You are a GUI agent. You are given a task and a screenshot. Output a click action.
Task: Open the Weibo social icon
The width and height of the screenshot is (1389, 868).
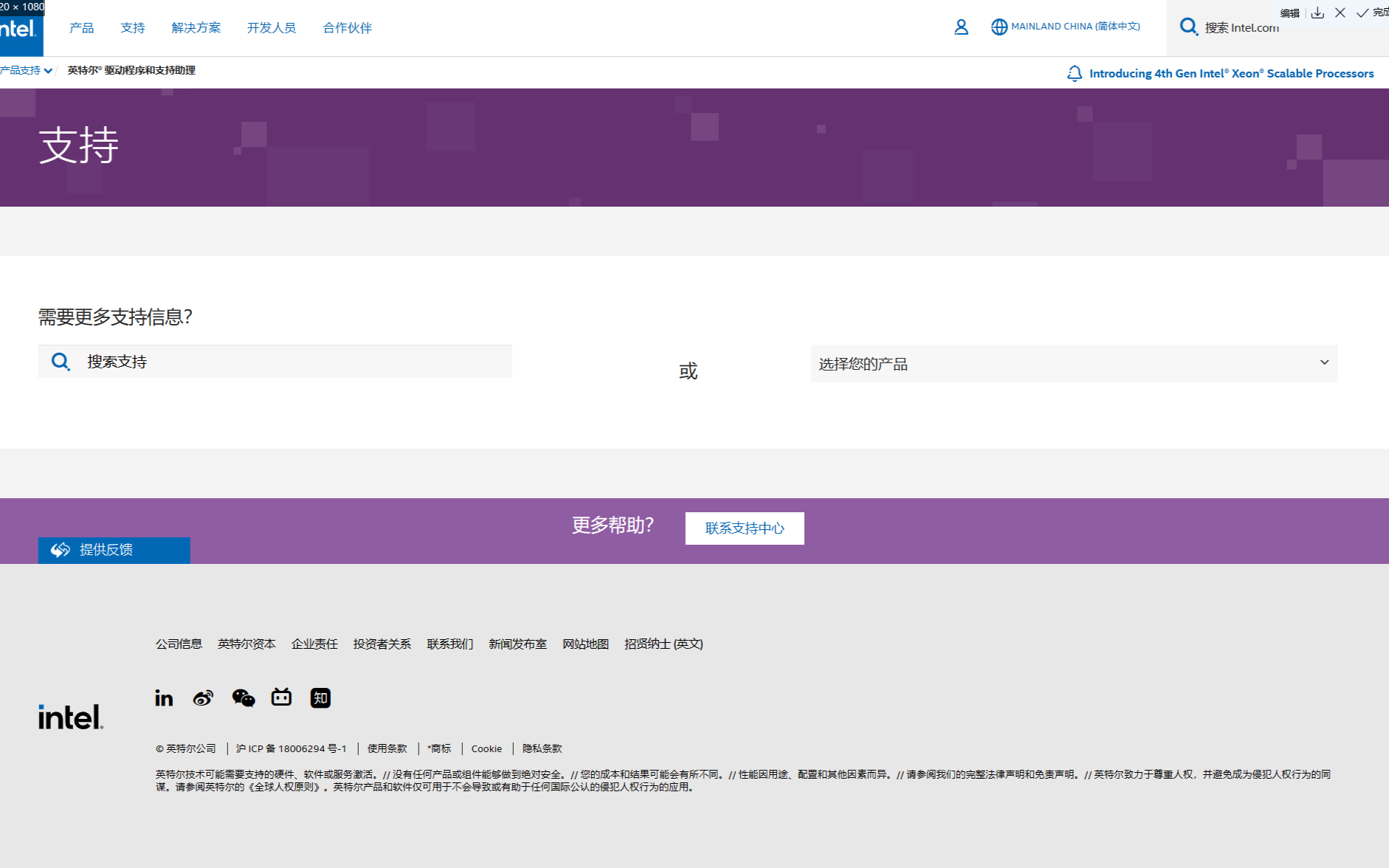203,697
